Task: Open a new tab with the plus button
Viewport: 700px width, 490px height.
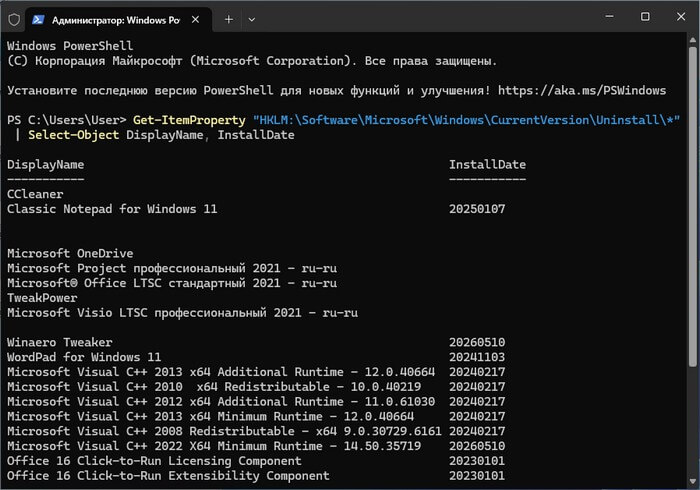Action: coord(229,20)
